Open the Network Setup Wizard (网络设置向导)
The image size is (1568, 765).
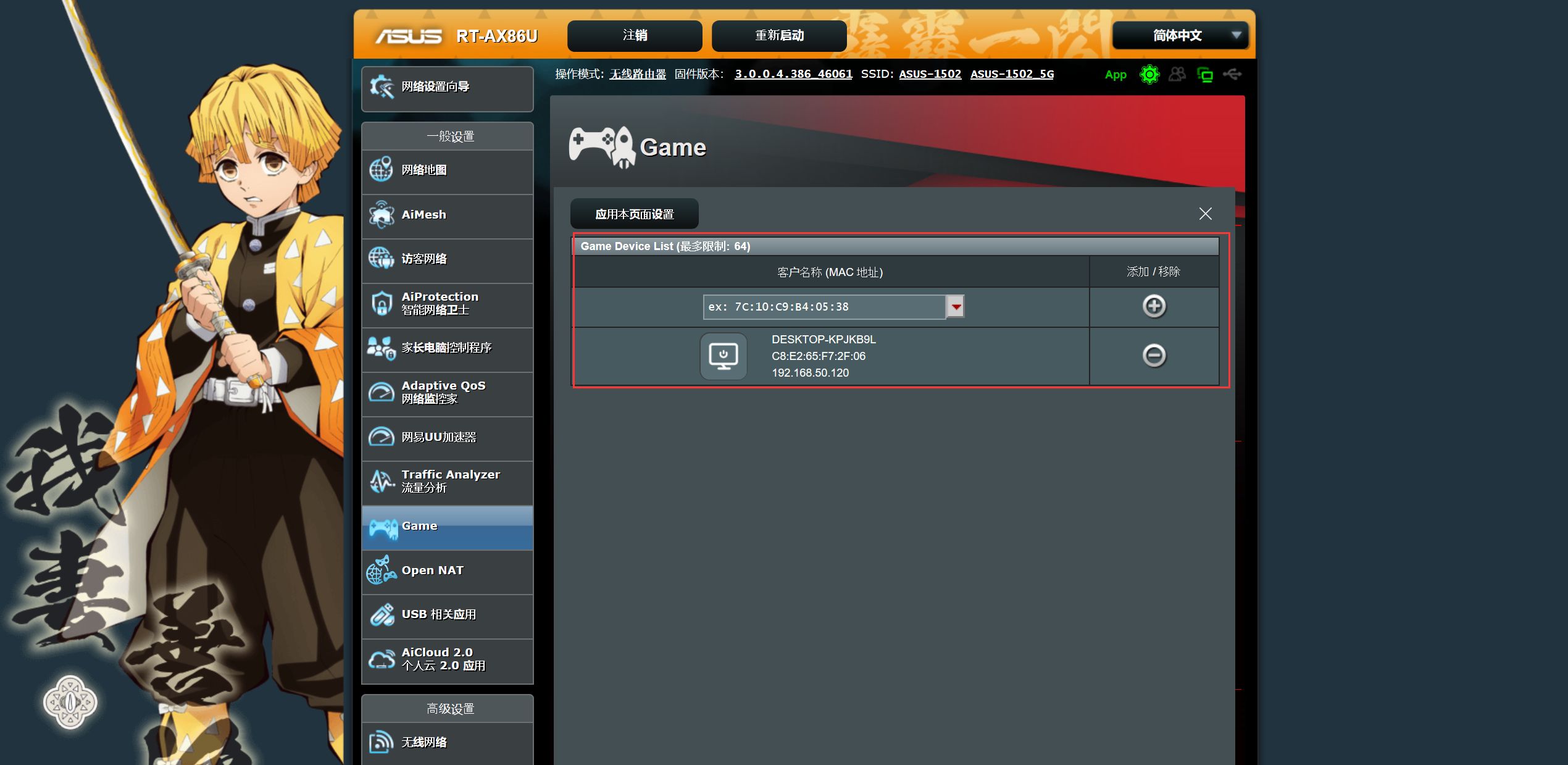[x=447, y=87]
